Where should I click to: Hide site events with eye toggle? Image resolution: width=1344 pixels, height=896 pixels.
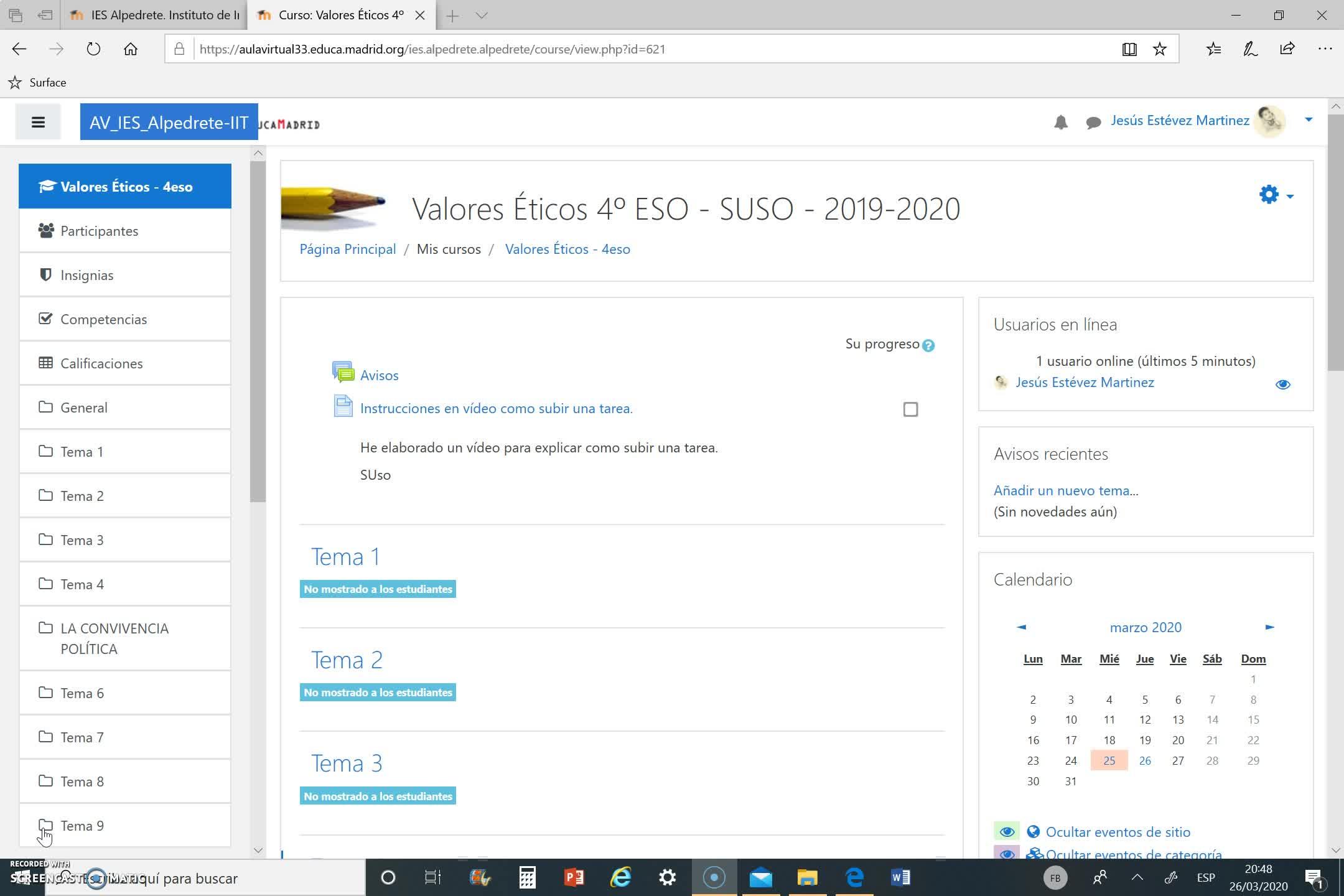tap(1007, 832)
